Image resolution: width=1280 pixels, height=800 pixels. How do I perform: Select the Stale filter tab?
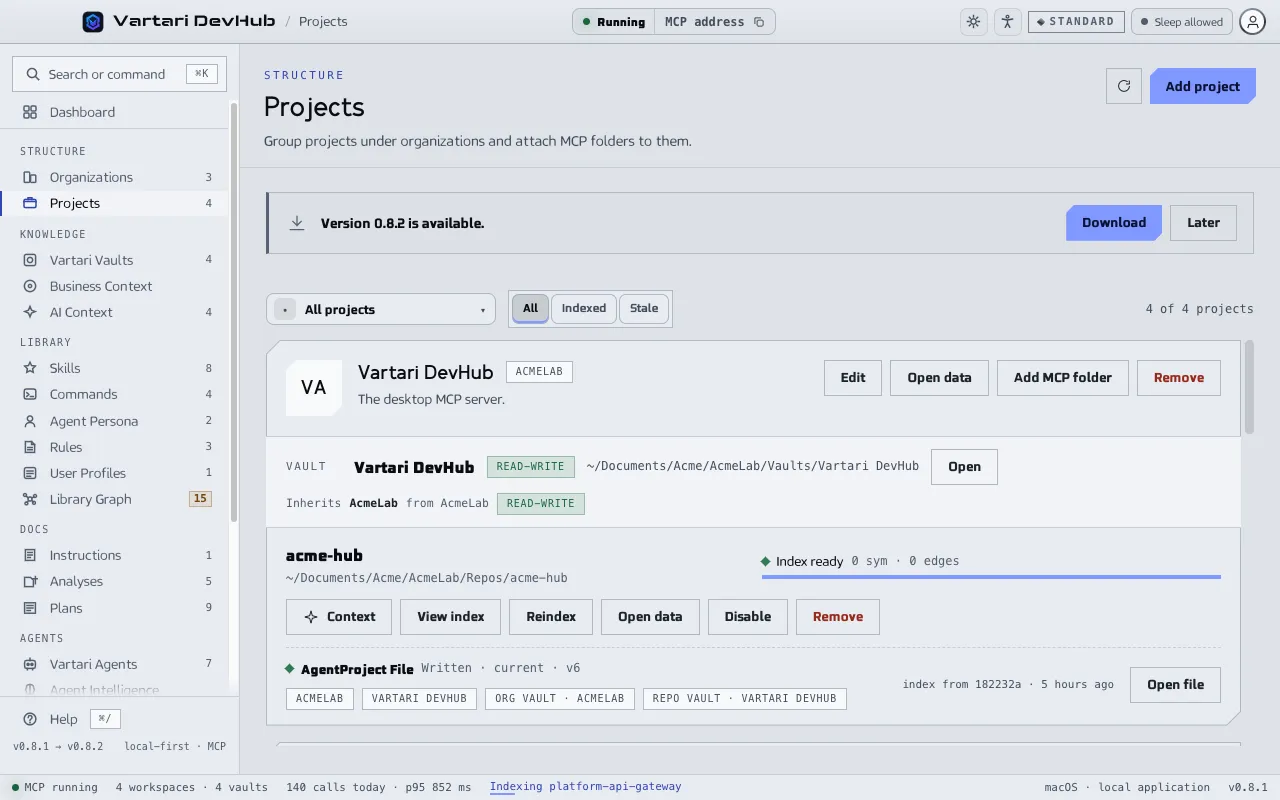tap(644, 308)
